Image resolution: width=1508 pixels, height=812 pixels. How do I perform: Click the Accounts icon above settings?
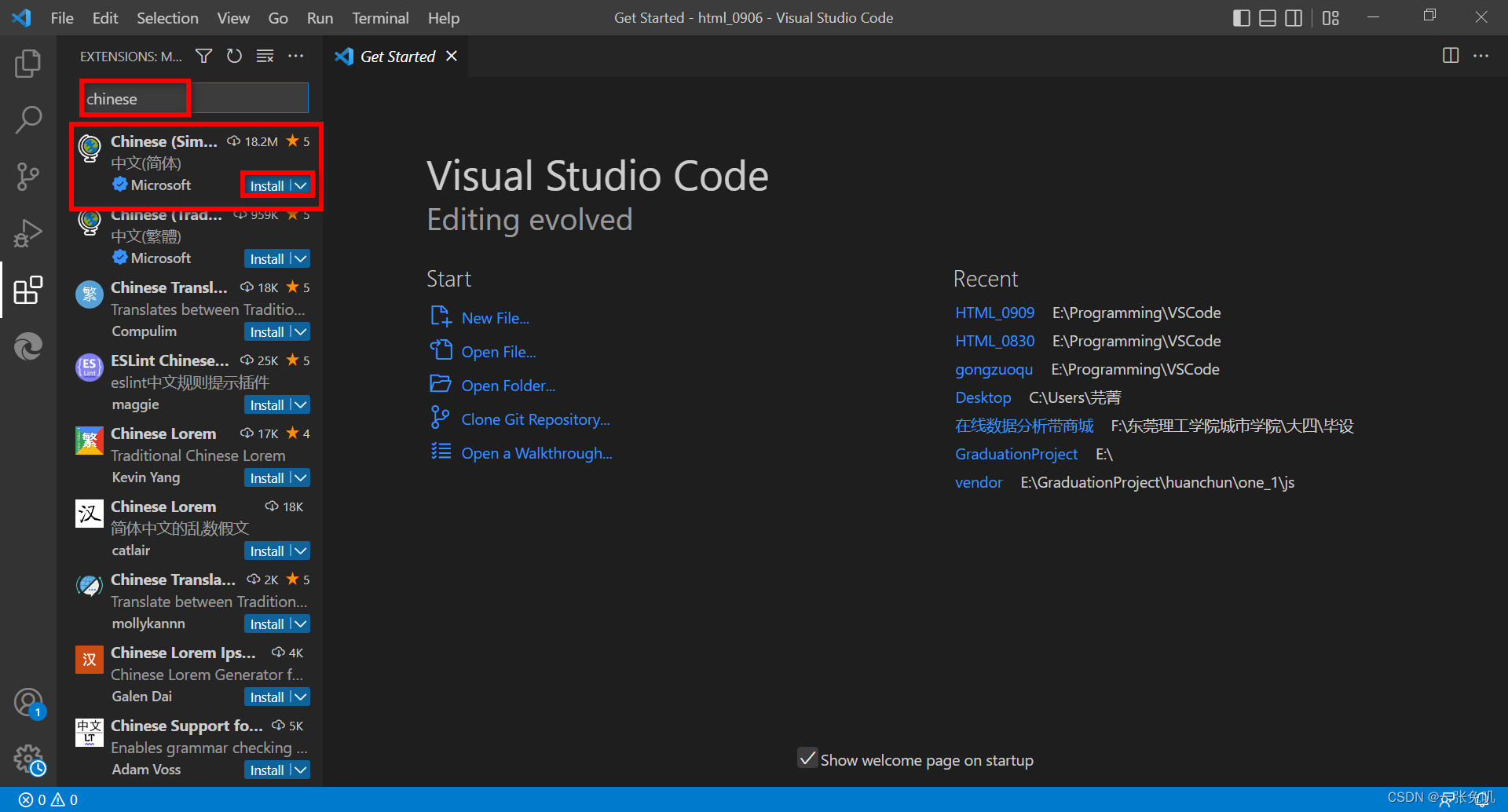click(28, 703)
